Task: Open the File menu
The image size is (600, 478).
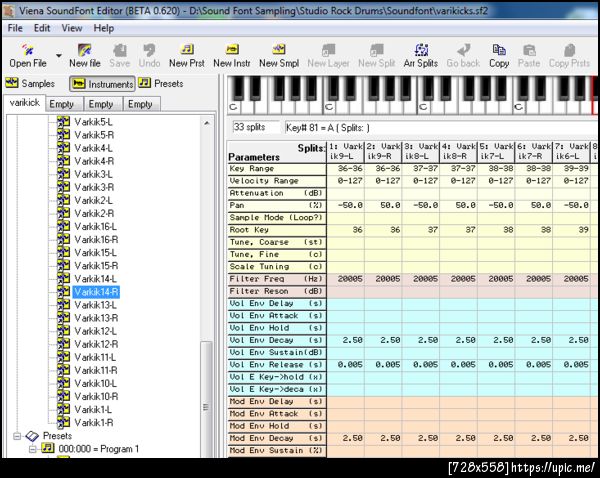Action: coord(15,28)
